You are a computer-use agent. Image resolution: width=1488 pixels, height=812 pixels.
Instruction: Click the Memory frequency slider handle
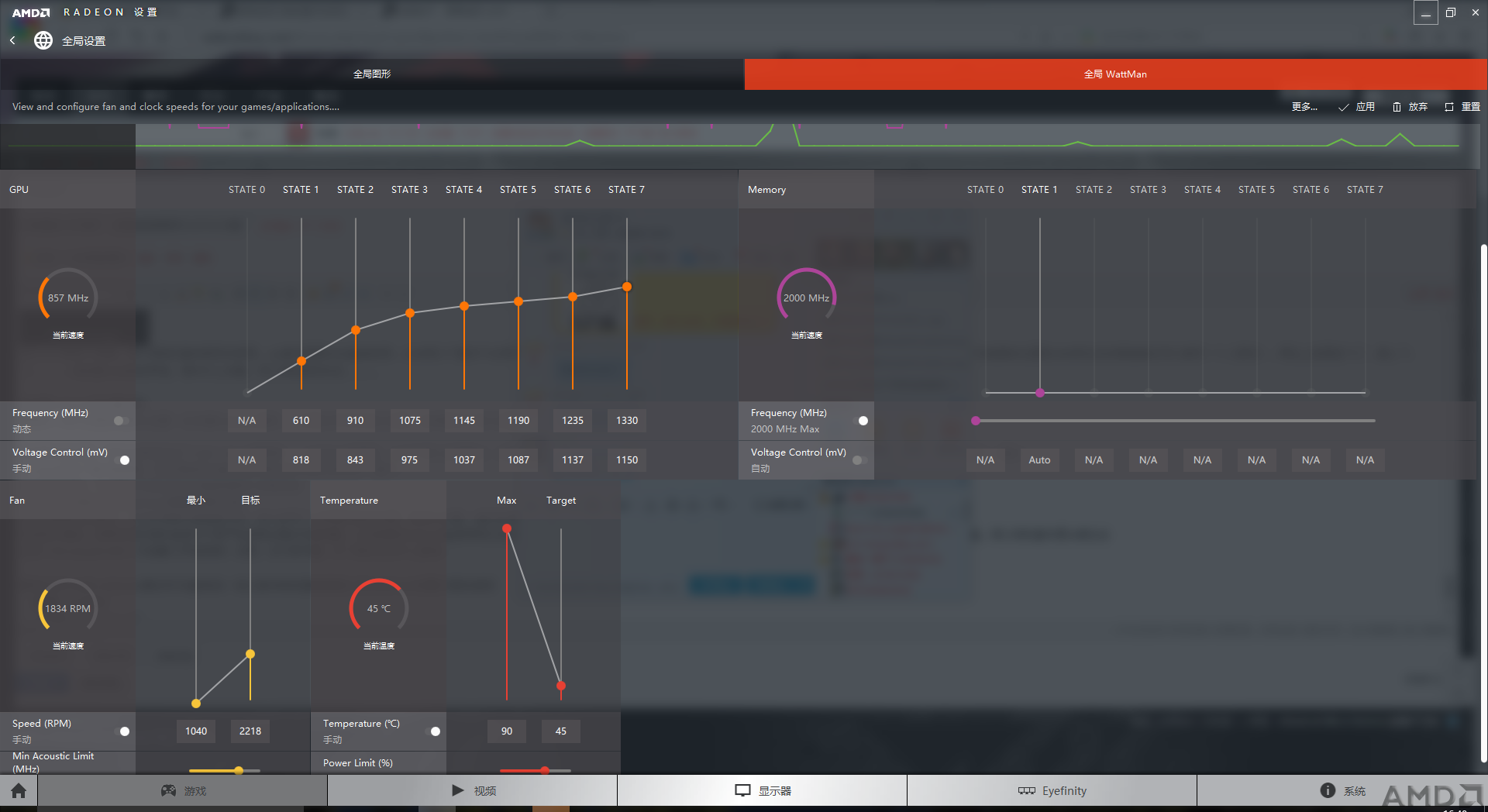[976, 421]
